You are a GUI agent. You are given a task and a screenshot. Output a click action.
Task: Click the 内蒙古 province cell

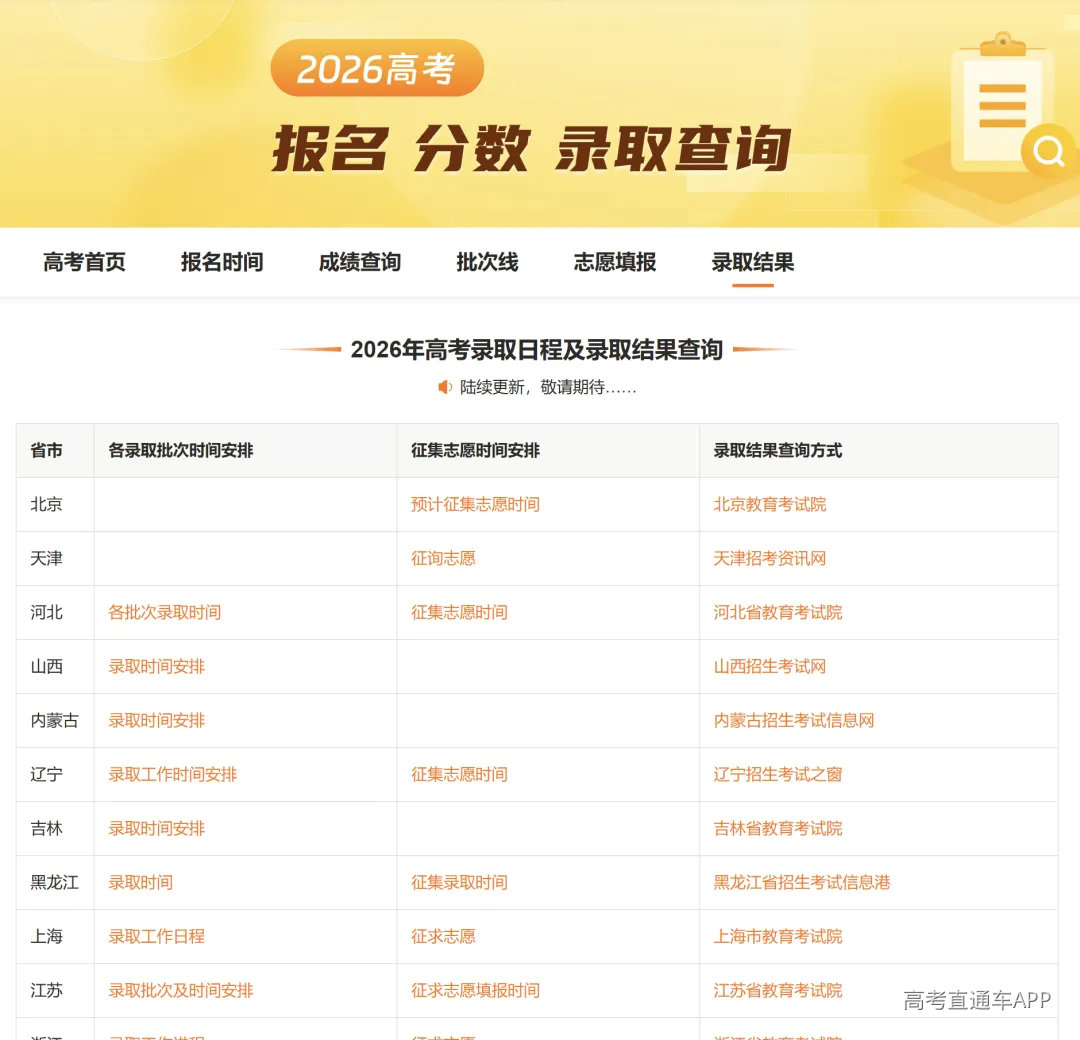click(54, 720)
